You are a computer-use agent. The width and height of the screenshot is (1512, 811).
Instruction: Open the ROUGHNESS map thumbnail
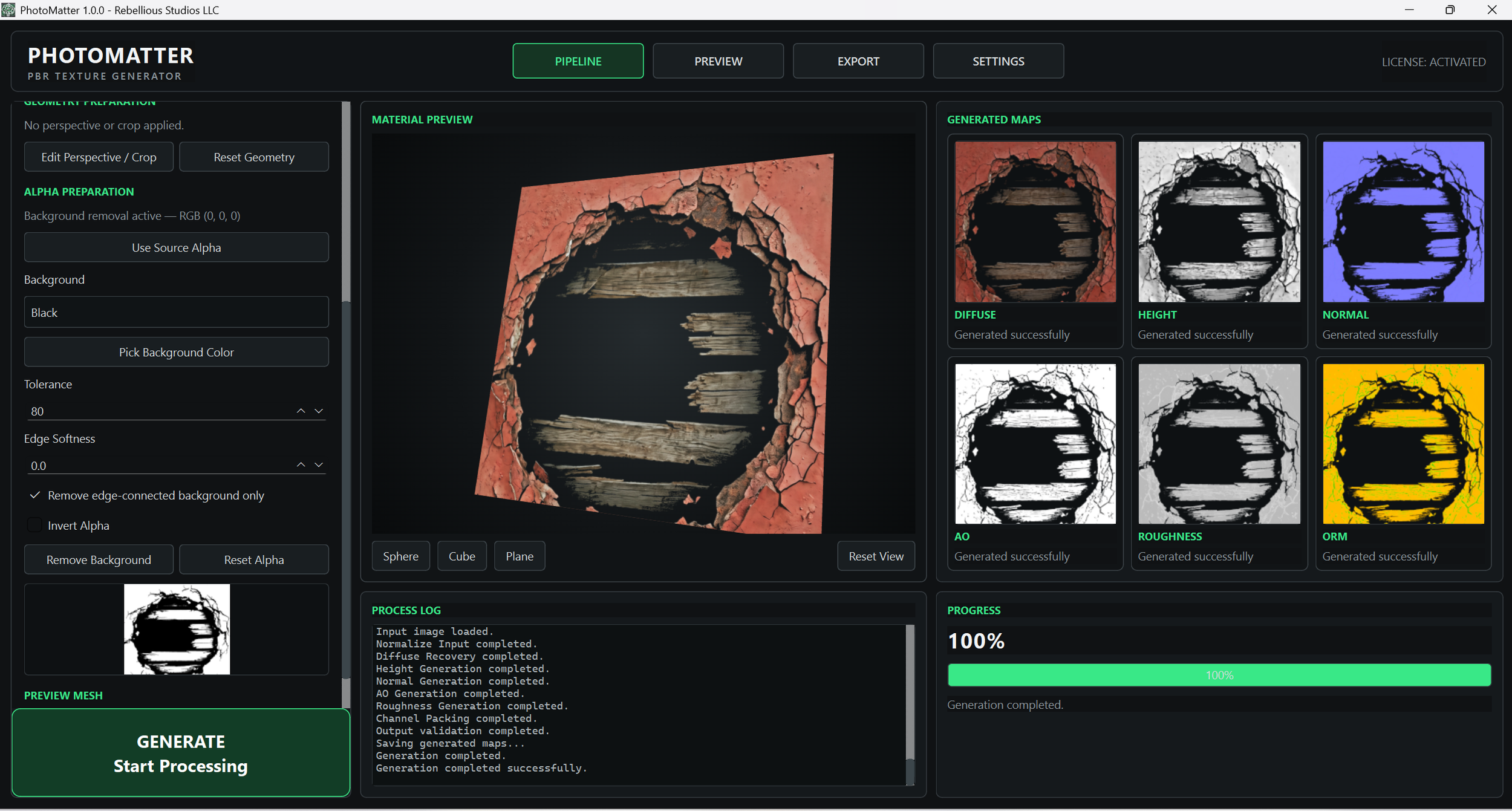[x=1219, y=444]
